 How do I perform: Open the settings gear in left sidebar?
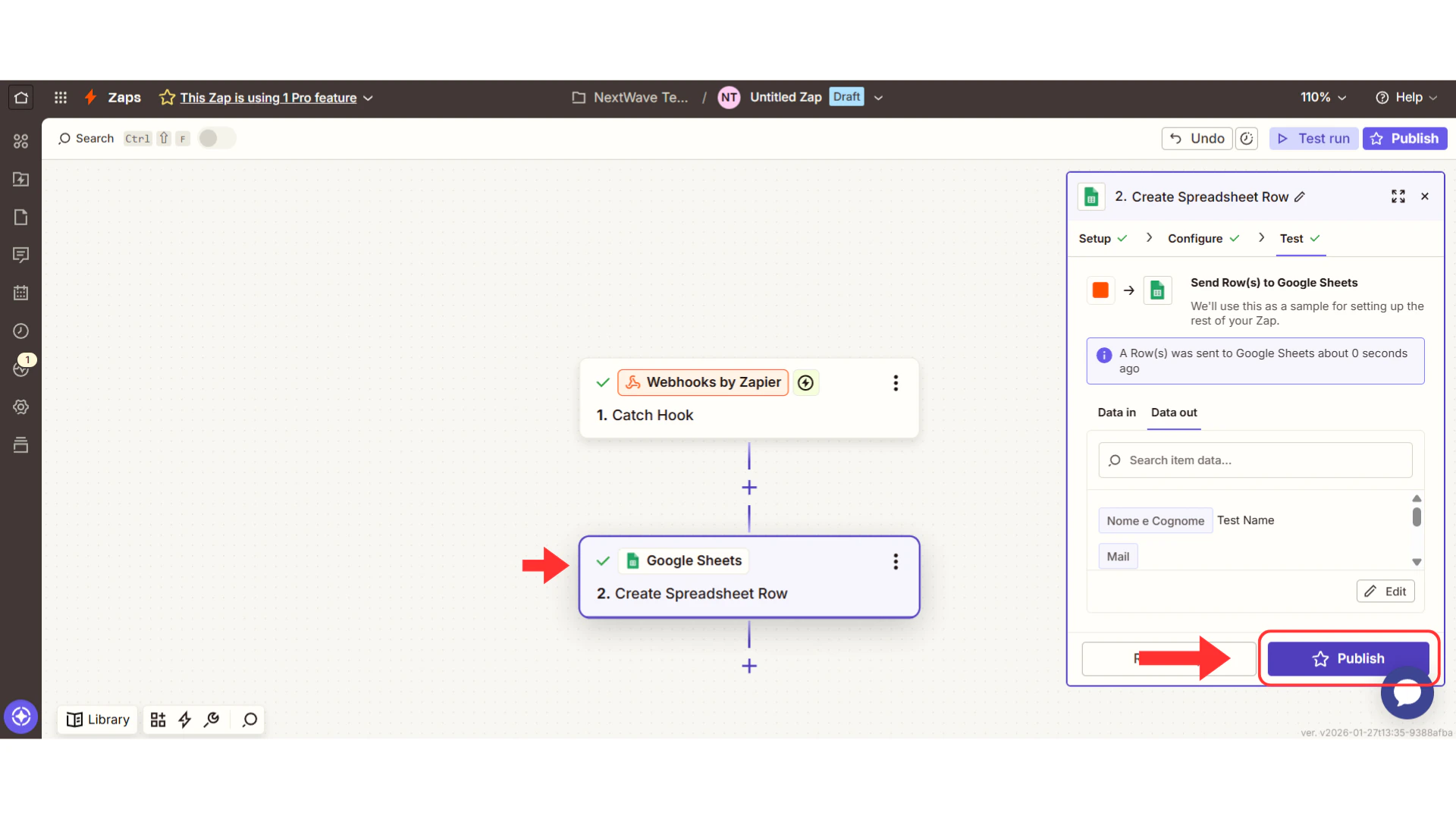coord(20,407)
